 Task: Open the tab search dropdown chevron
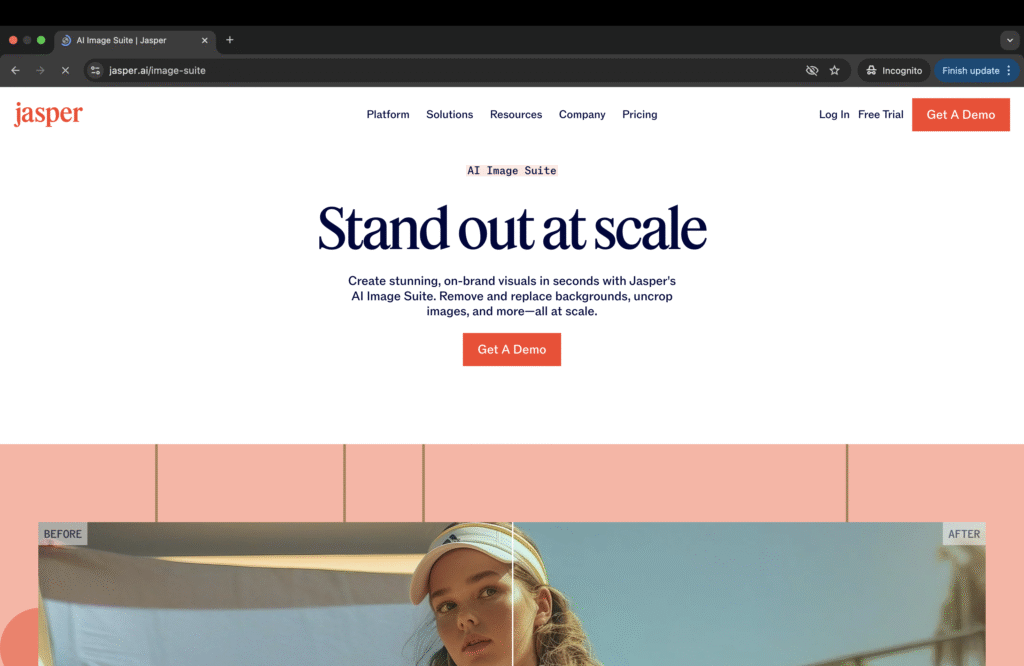(1009, 40)
